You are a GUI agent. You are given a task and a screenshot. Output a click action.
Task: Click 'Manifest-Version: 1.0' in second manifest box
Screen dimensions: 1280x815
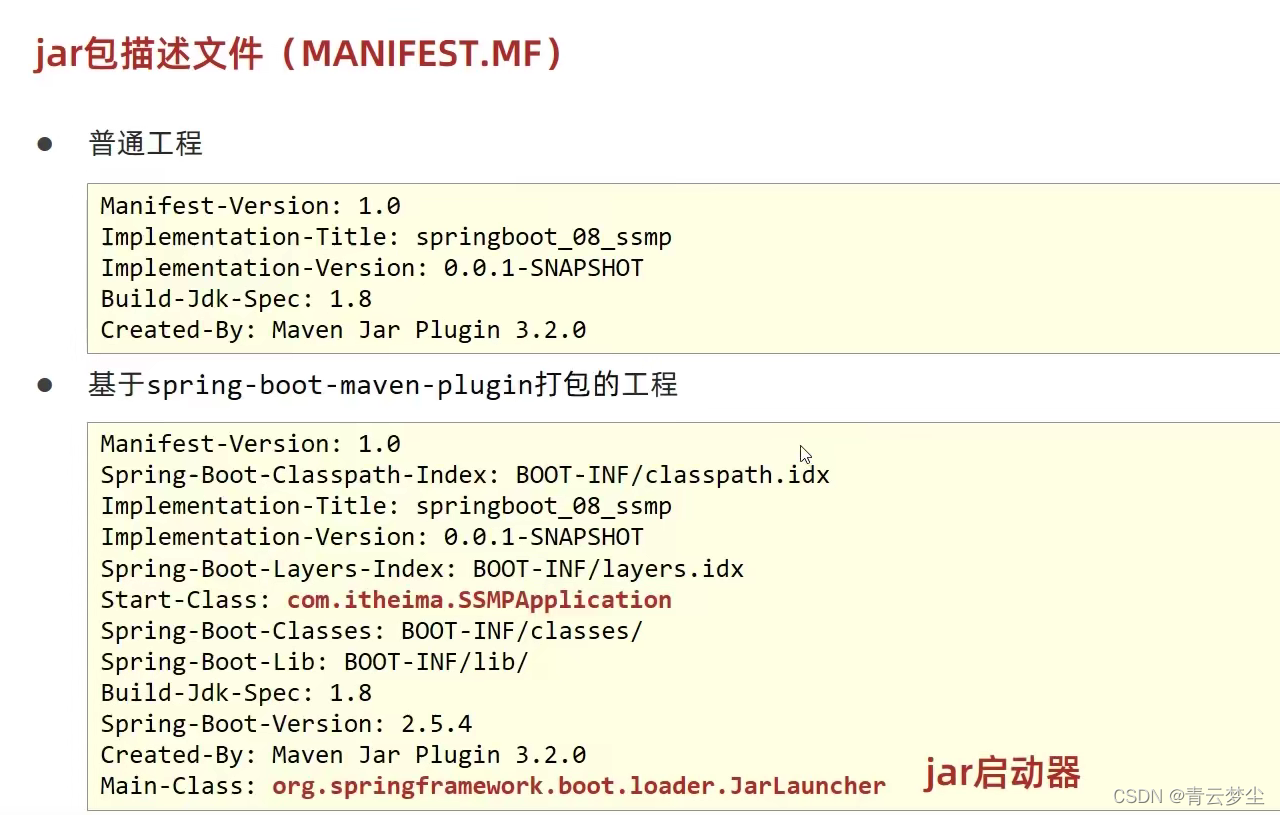click(x=250, y=444)
